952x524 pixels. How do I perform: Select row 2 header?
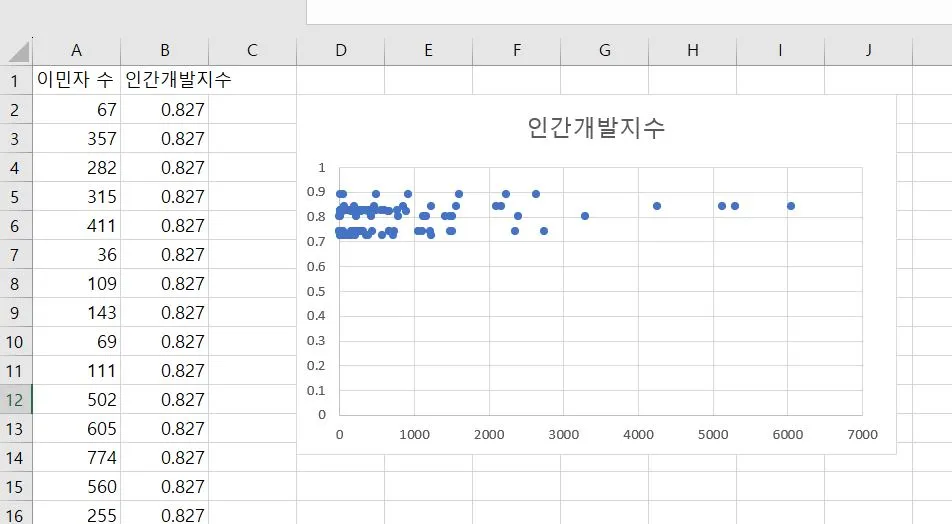click(16, 109)
